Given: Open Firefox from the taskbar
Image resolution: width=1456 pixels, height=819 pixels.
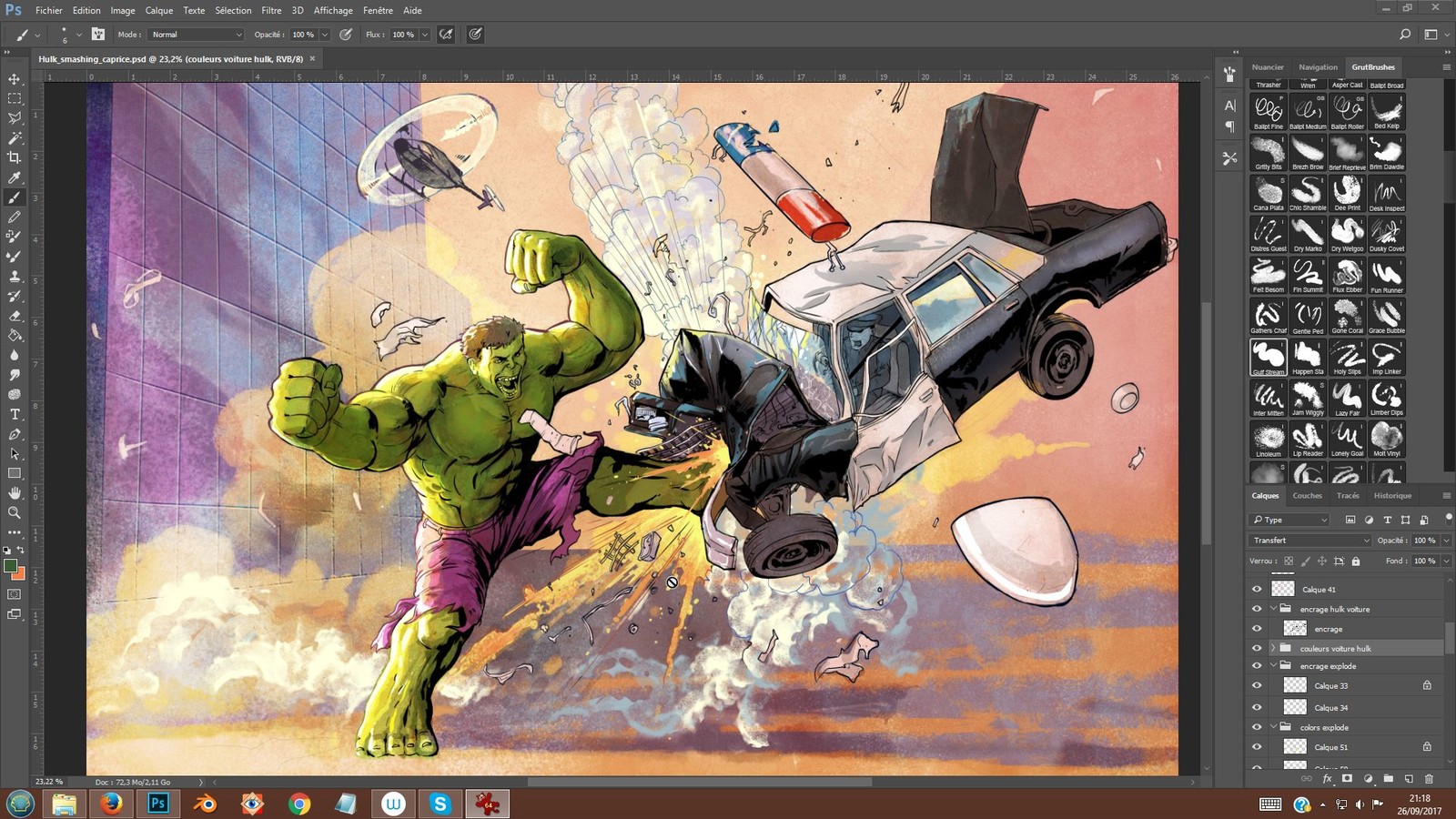Looking at the screenshot, I should coord(111,804).
